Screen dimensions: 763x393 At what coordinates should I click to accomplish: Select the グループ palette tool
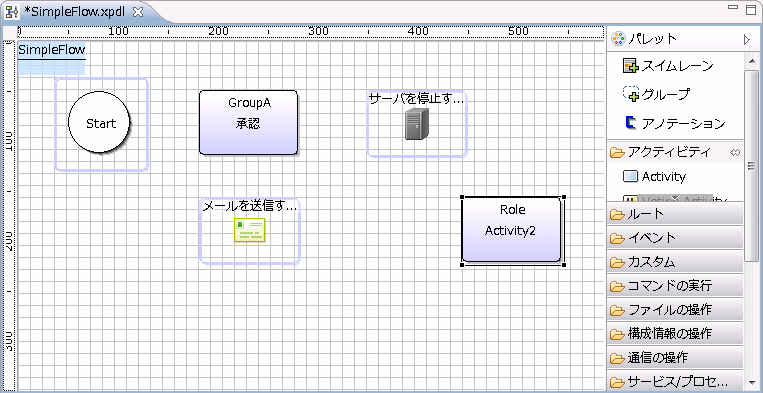[656, 94]
